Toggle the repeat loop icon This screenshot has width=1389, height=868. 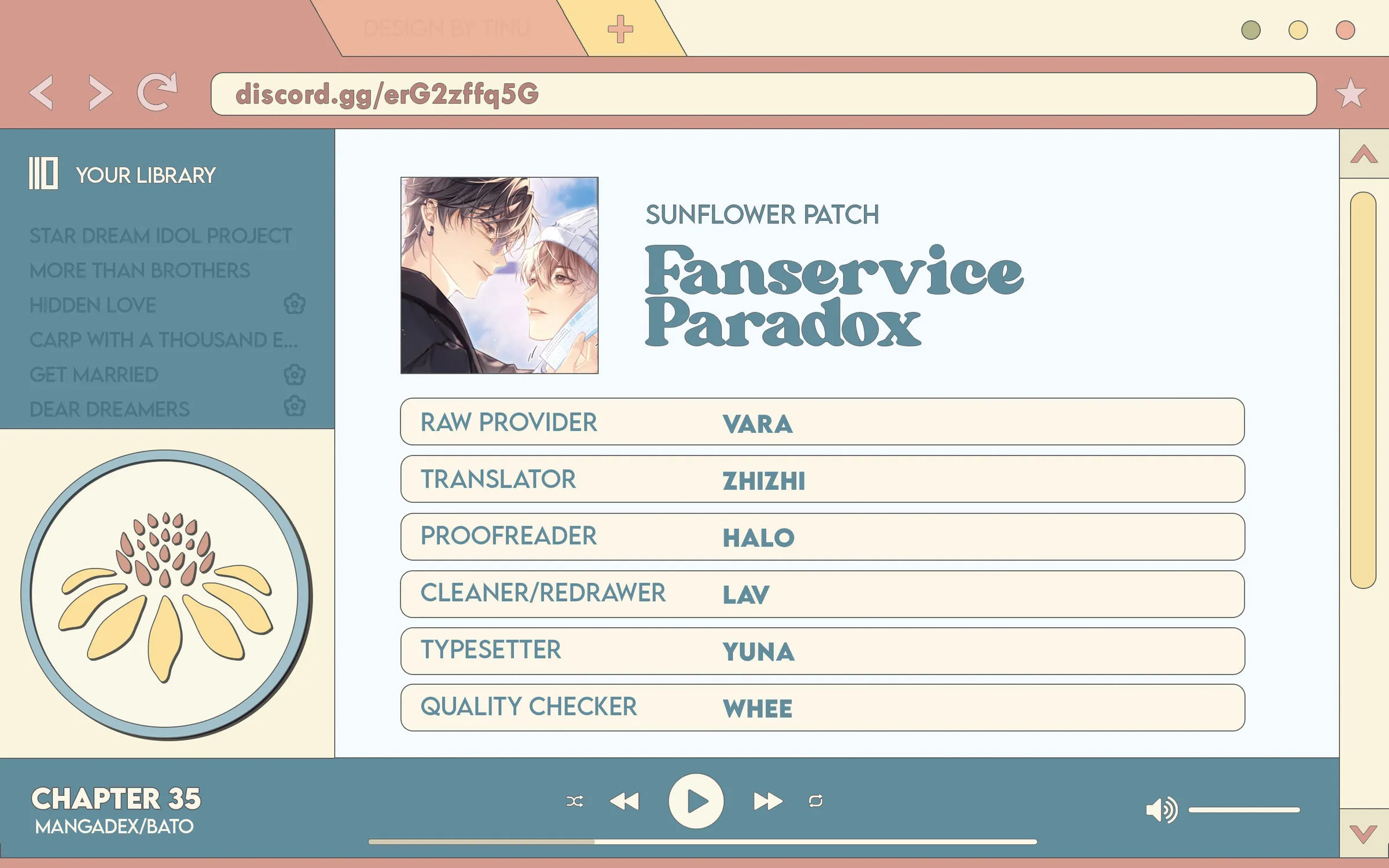(815, 801)
